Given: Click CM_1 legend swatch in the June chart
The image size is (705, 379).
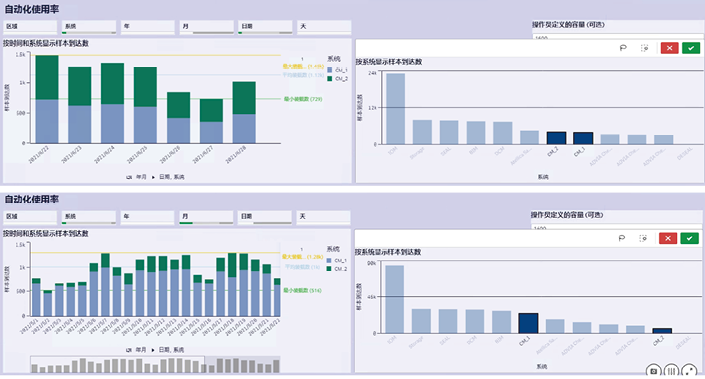Looking at the screenshot, I should point(330,70).
